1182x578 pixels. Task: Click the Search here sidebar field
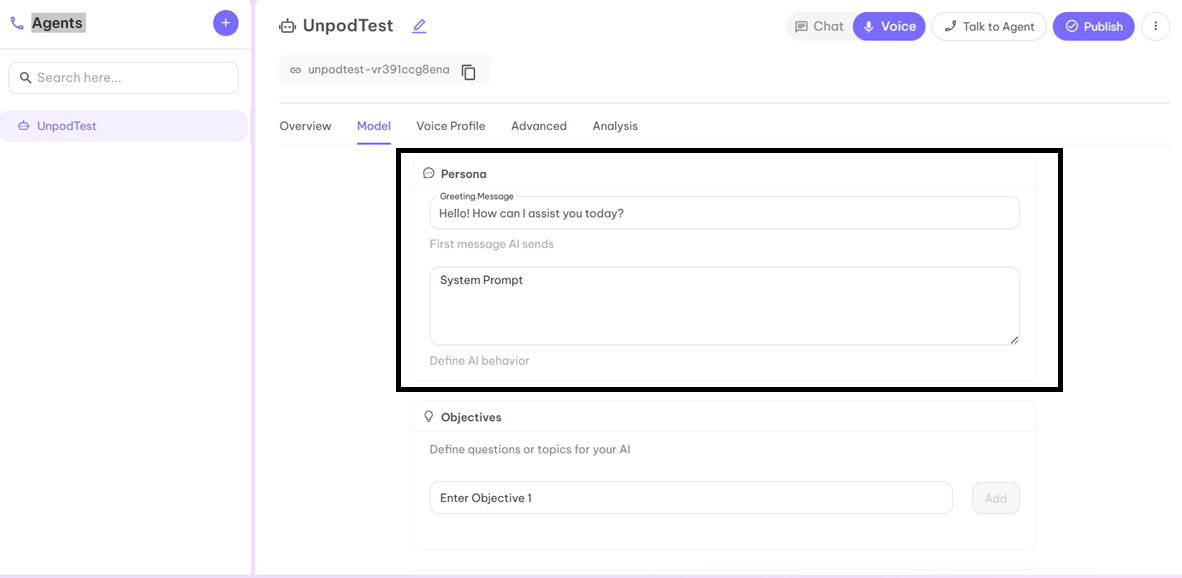click(x=123, y=77)
